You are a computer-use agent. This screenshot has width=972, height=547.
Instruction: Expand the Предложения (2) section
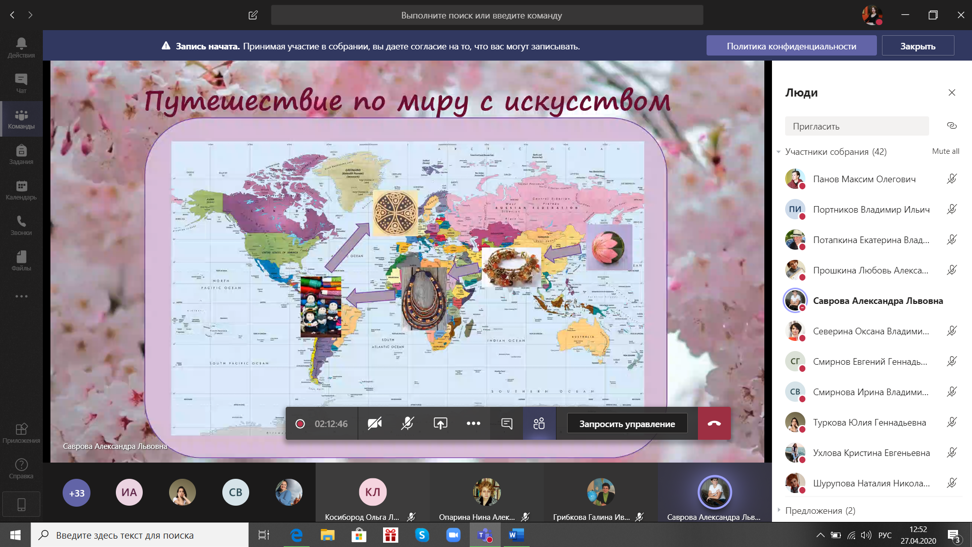[819, 510]
